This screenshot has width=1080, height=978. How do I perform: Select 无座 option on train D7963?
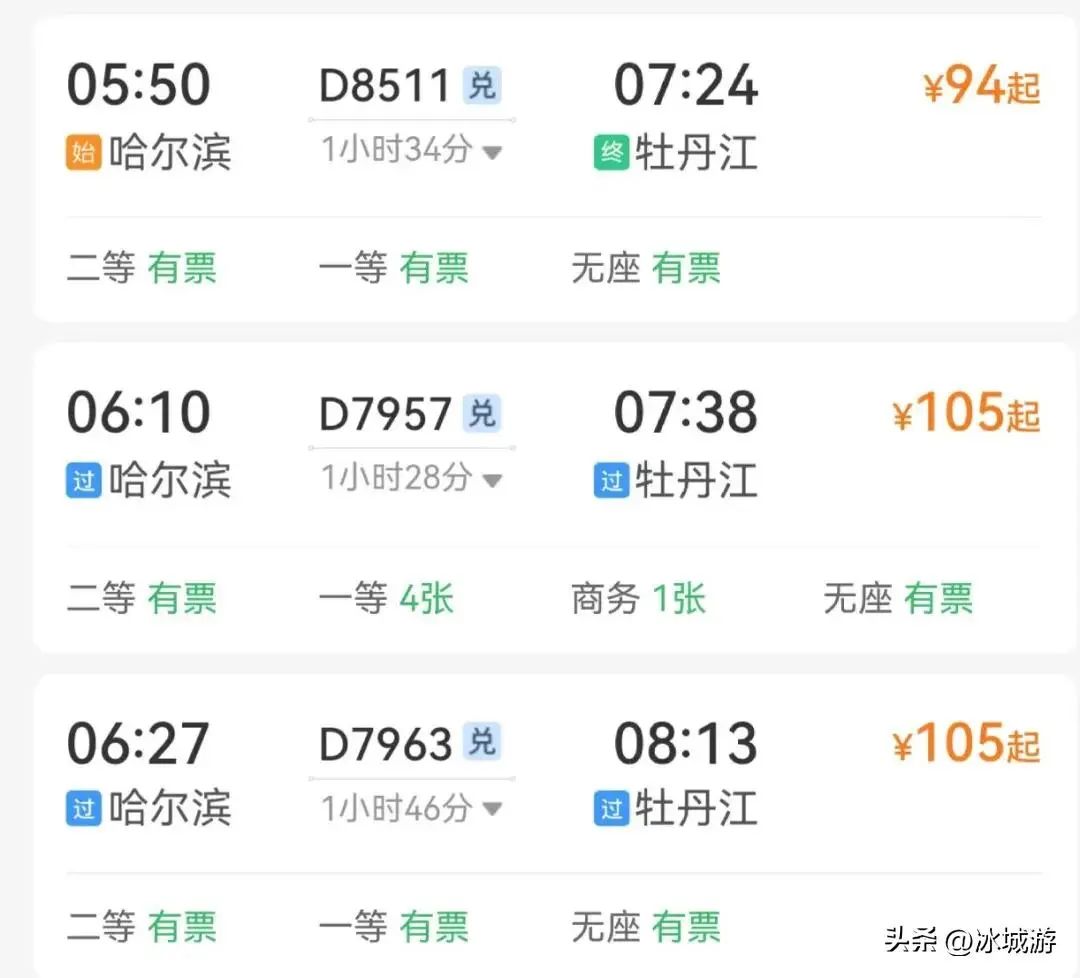click(645, 926)
